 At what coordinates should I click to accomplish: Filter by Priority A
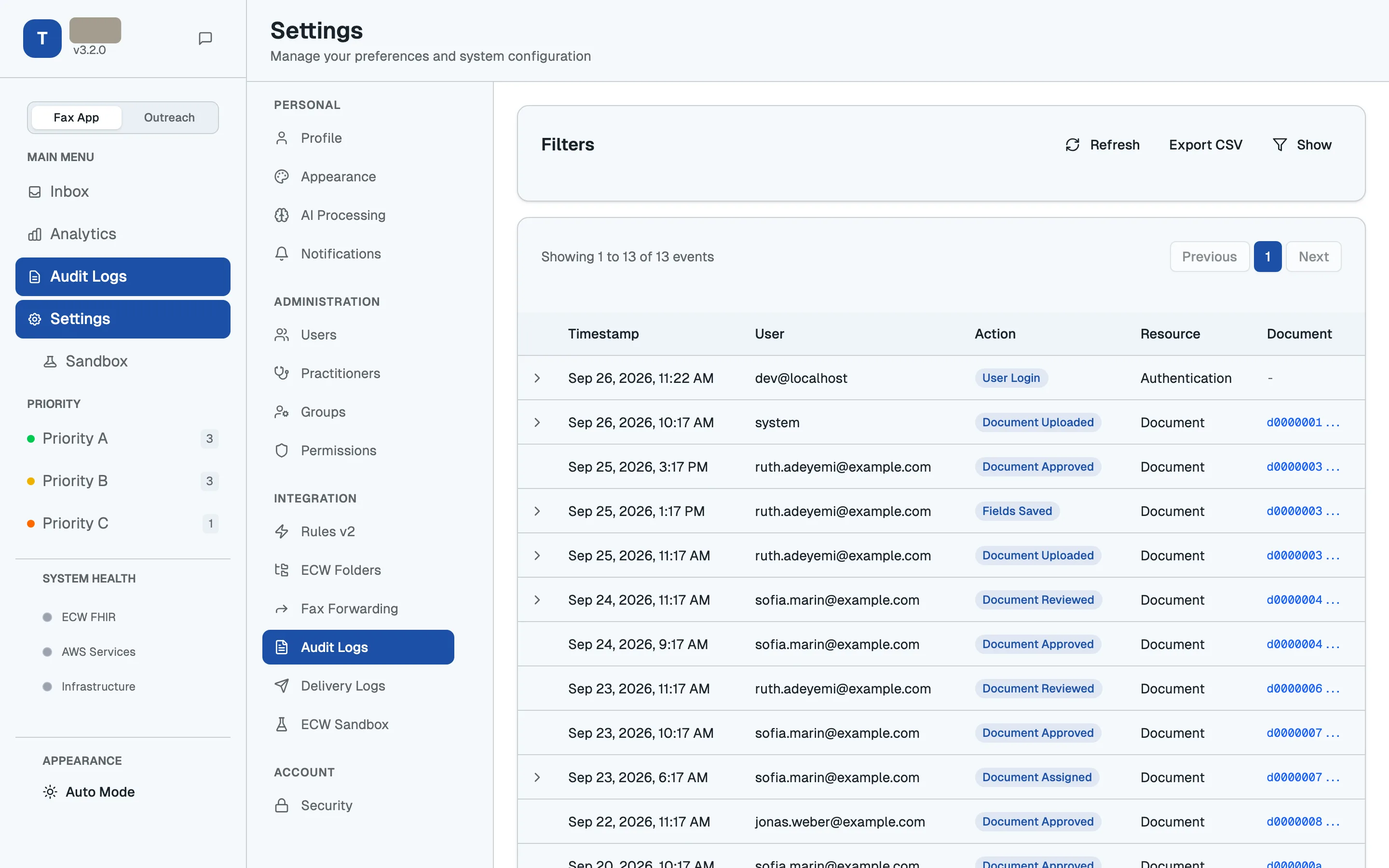pyautogui.click(x=123, y=439)
